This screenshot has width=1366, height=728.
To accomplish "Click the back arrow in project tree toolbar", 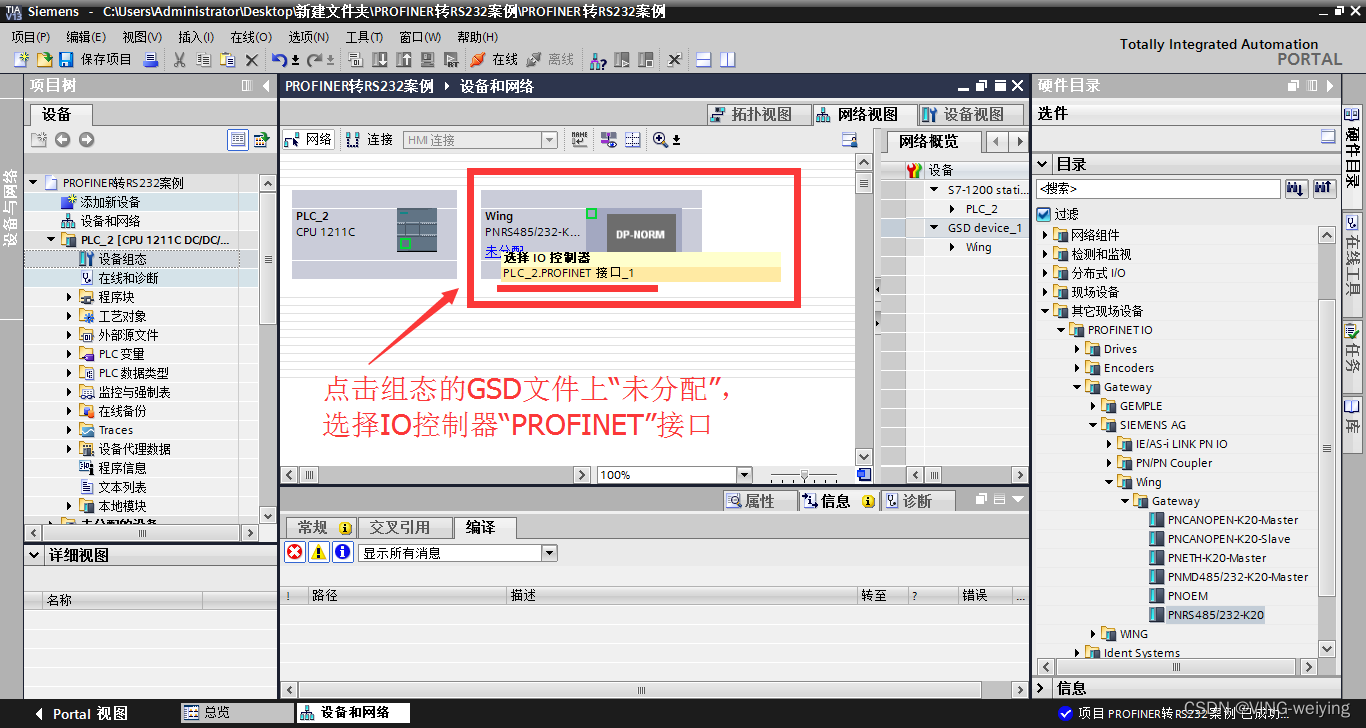I will [62, 140].
